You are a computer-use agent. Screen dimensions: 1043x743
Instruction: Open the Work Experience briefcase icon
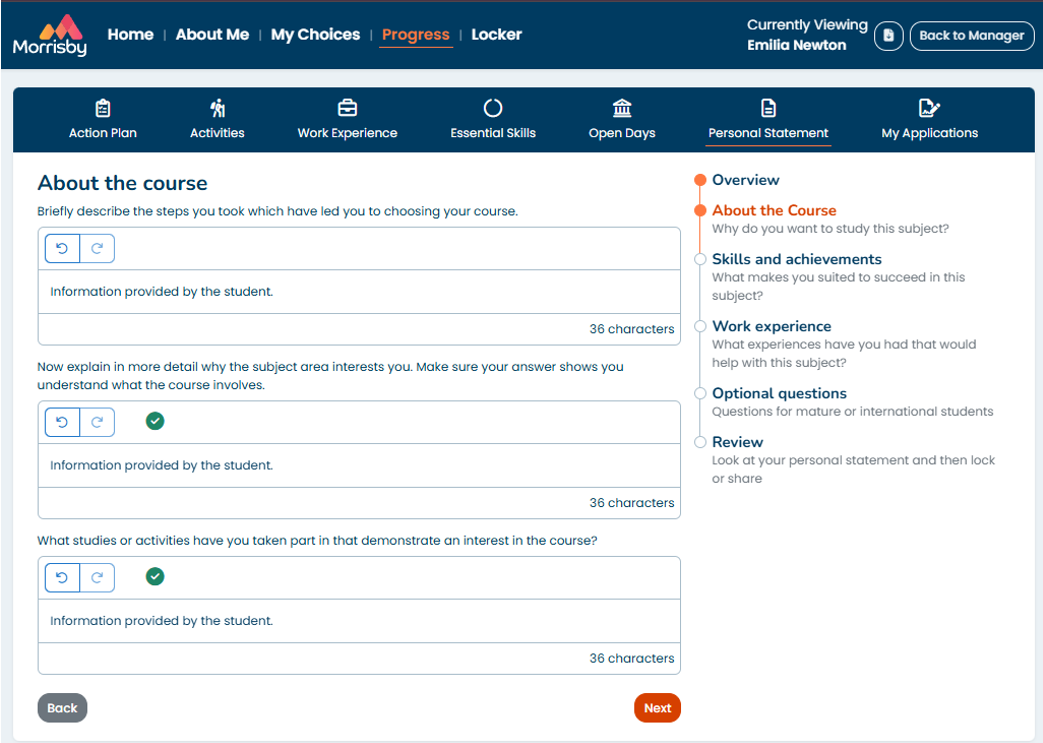347,108
